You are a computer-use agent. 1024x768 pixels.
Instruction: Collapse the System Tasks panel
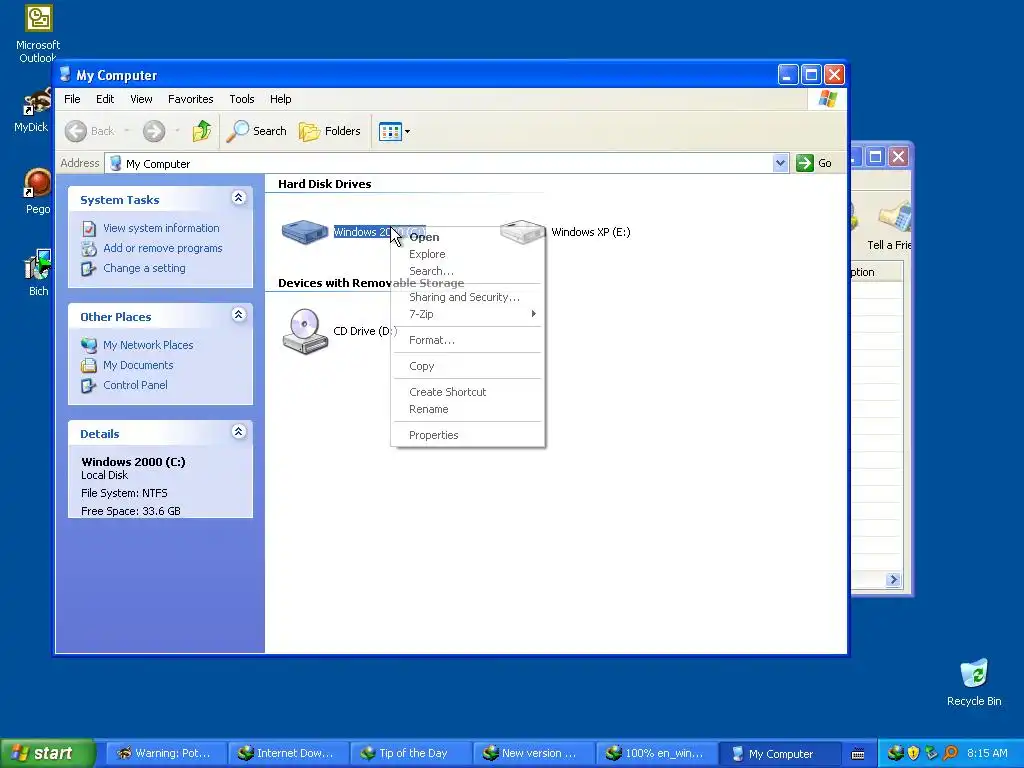point(238,198)
